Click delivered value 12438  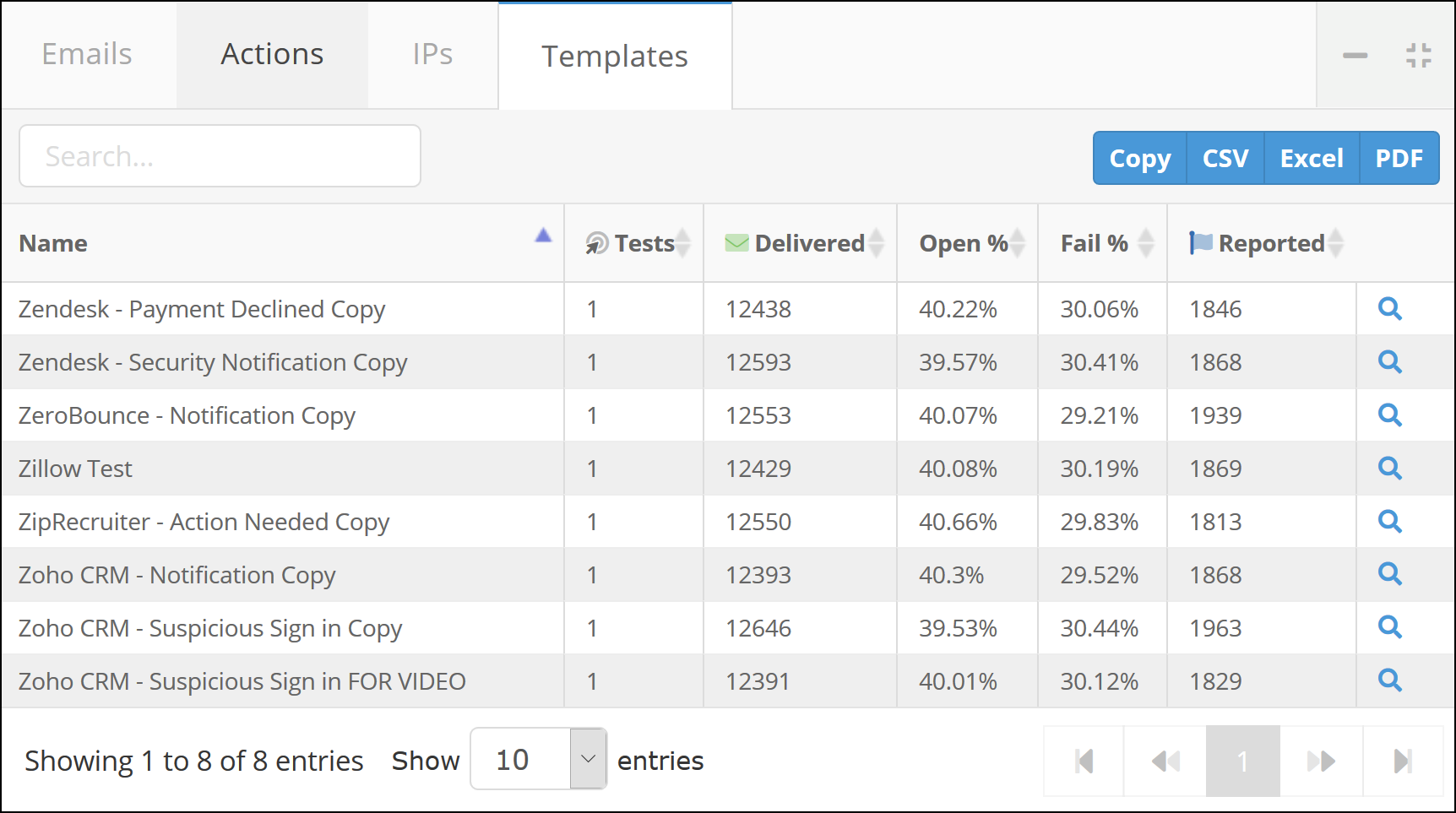click(758, 309)
